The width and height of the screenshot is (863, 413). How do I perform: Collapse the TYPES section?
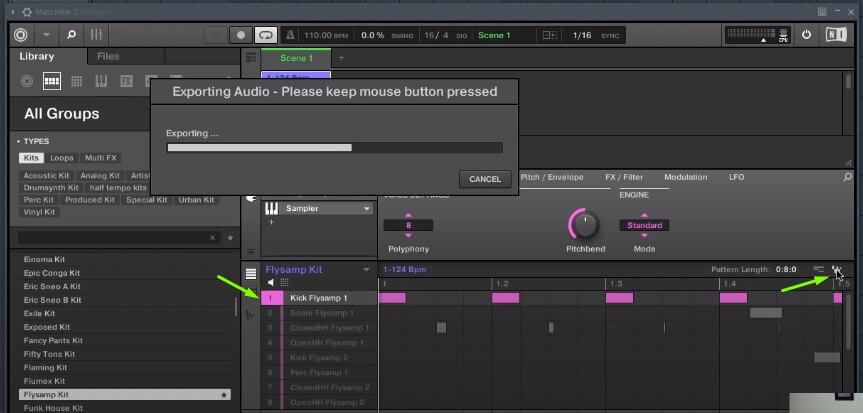[33, 141]
